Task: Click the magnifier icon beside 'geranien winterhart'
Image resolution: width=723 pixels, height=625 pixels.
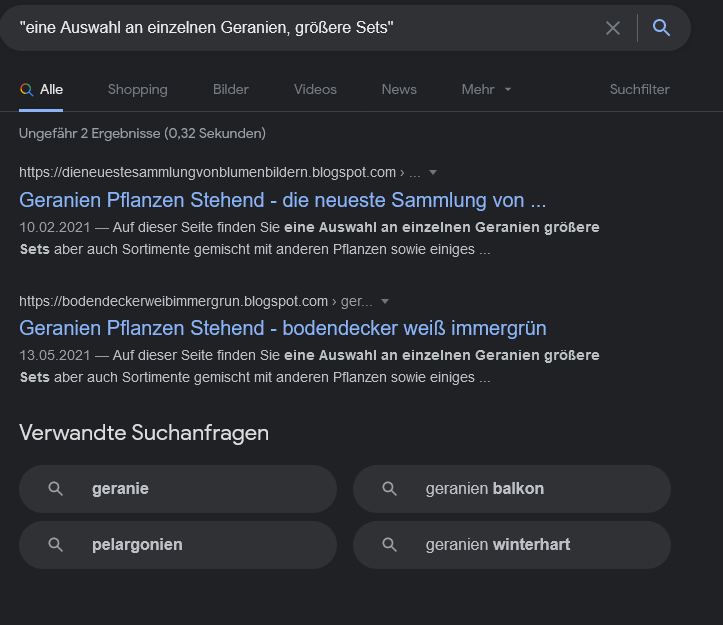Action: pyautogui.click(x=390, y=545)
